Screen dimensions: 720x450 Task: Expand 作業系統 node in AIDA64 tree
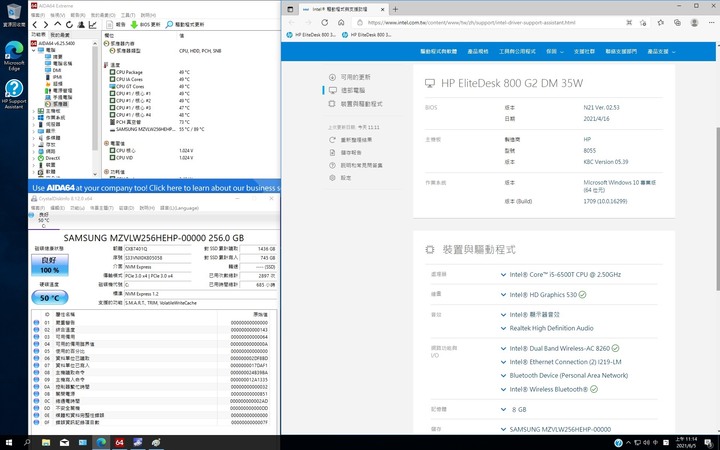tap(34, 118)
